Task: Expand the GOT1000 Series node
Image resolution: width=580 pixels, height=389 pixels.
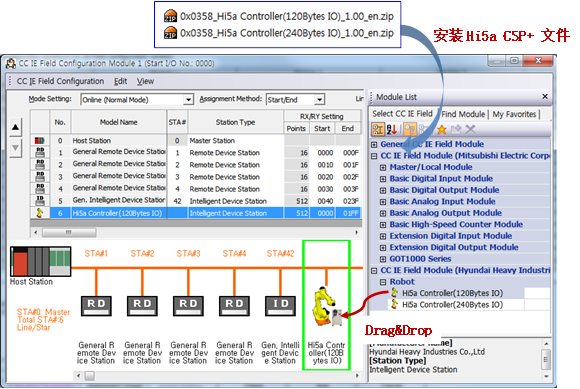Action: (x=383, y=259)
